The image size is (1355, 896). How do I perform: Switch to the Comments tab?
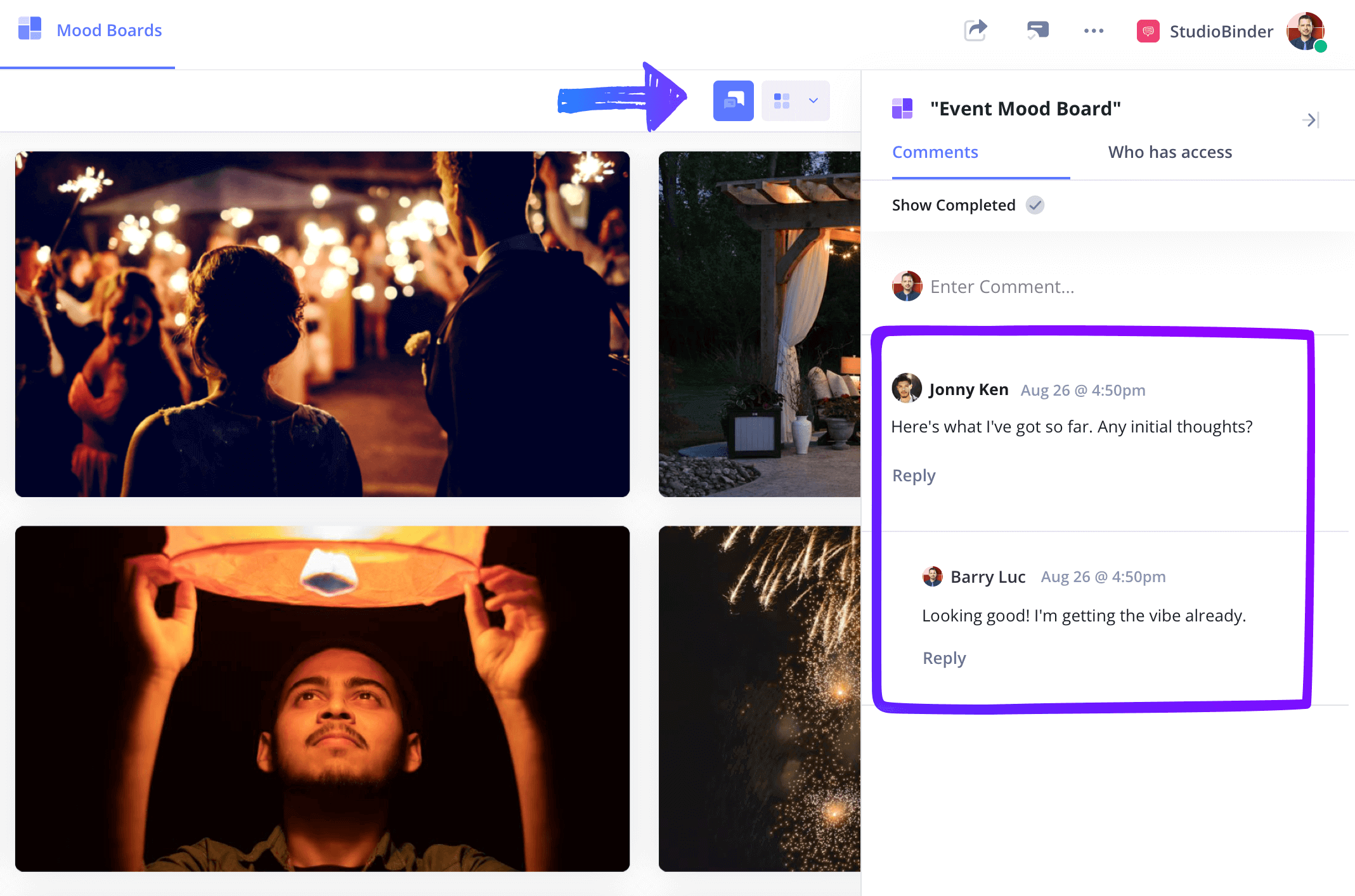coord(935,152)
